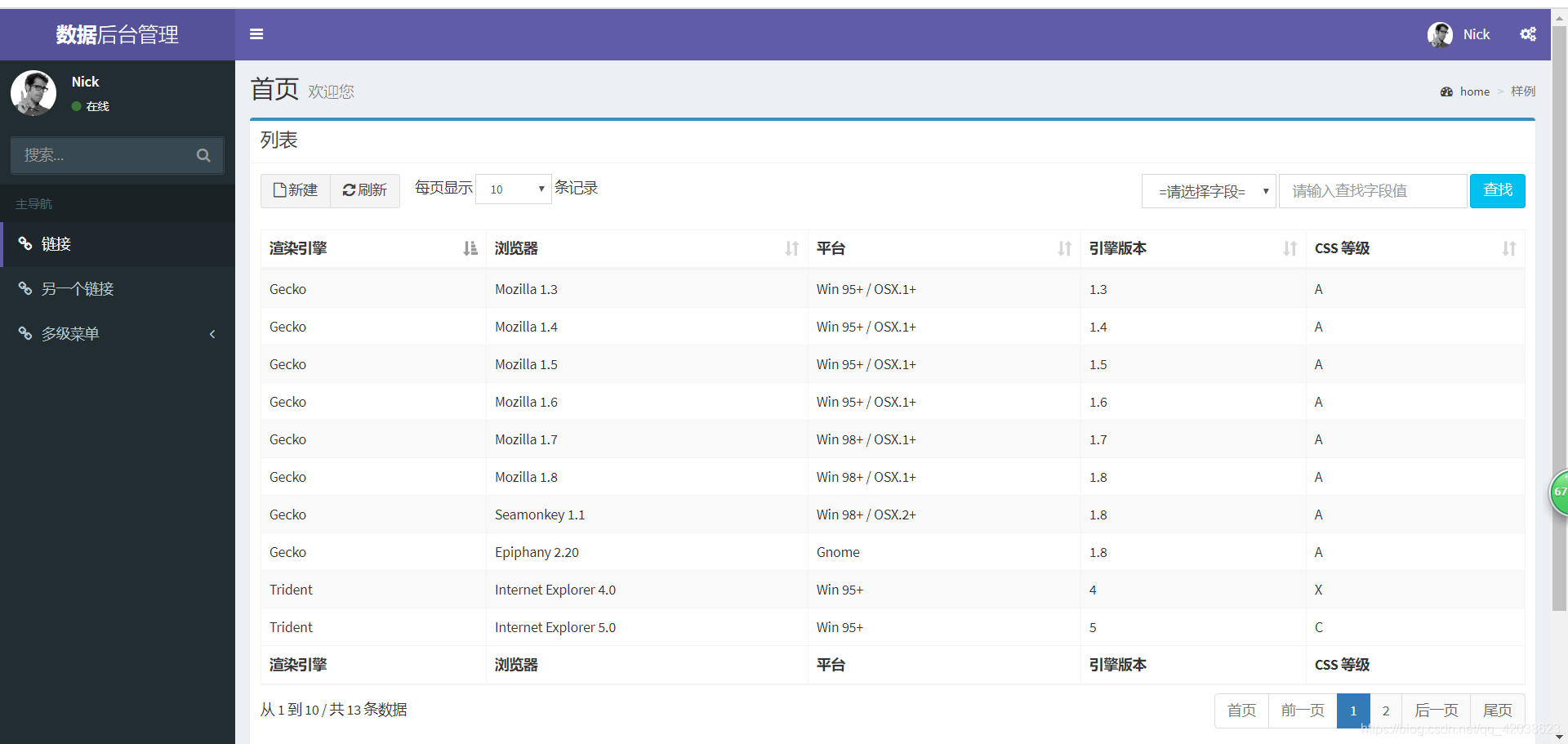Click the home icon in the breadcrumb
This screenshot has height=744, width=1568.
(x=1445, y=91)
